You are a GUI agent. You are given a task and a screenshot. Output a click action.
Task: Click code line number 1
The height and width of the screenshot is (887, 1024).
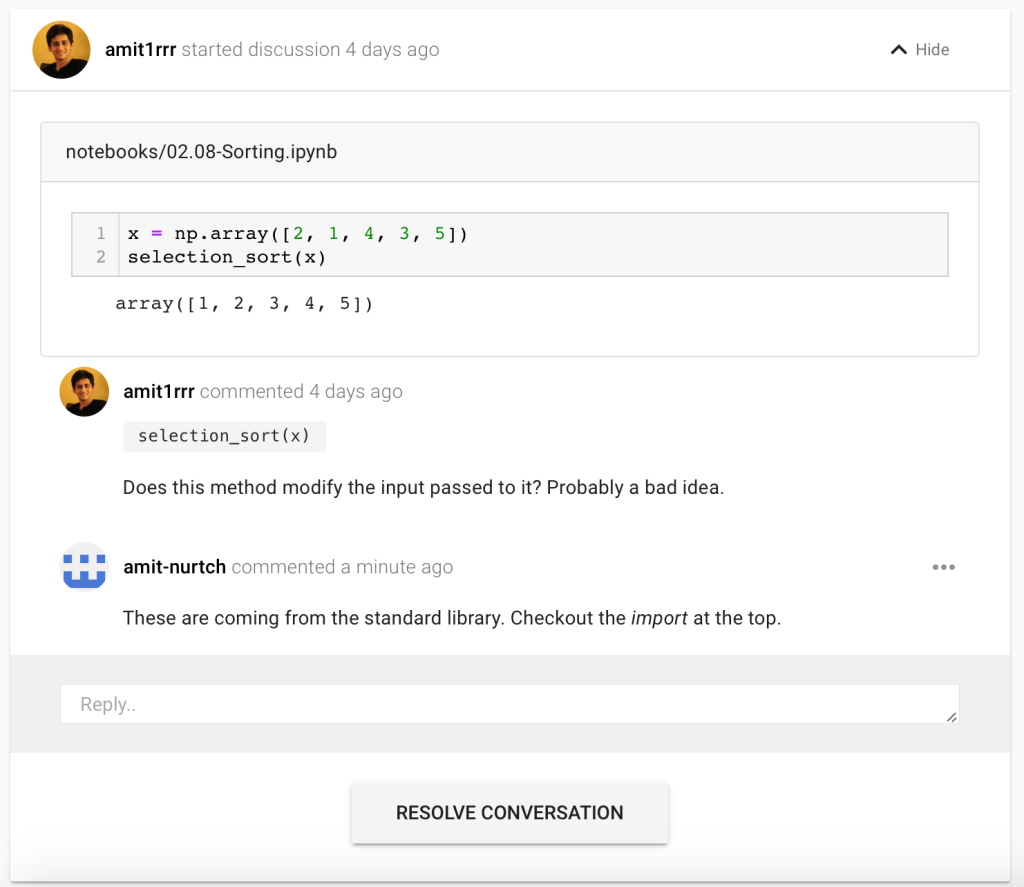pos(101,233)
